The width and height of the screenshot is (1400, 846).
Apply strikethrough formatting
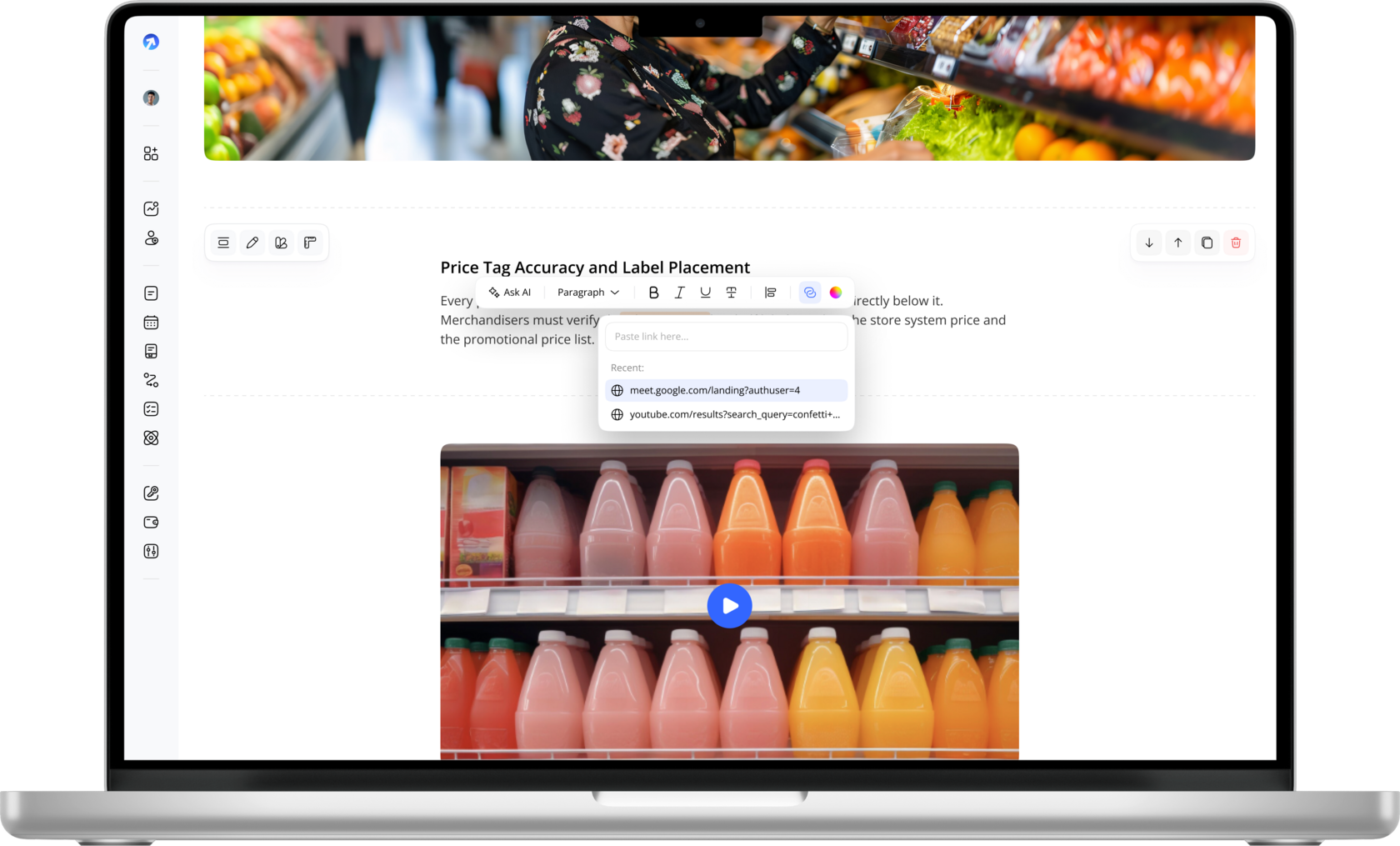[x=731, y=293]
